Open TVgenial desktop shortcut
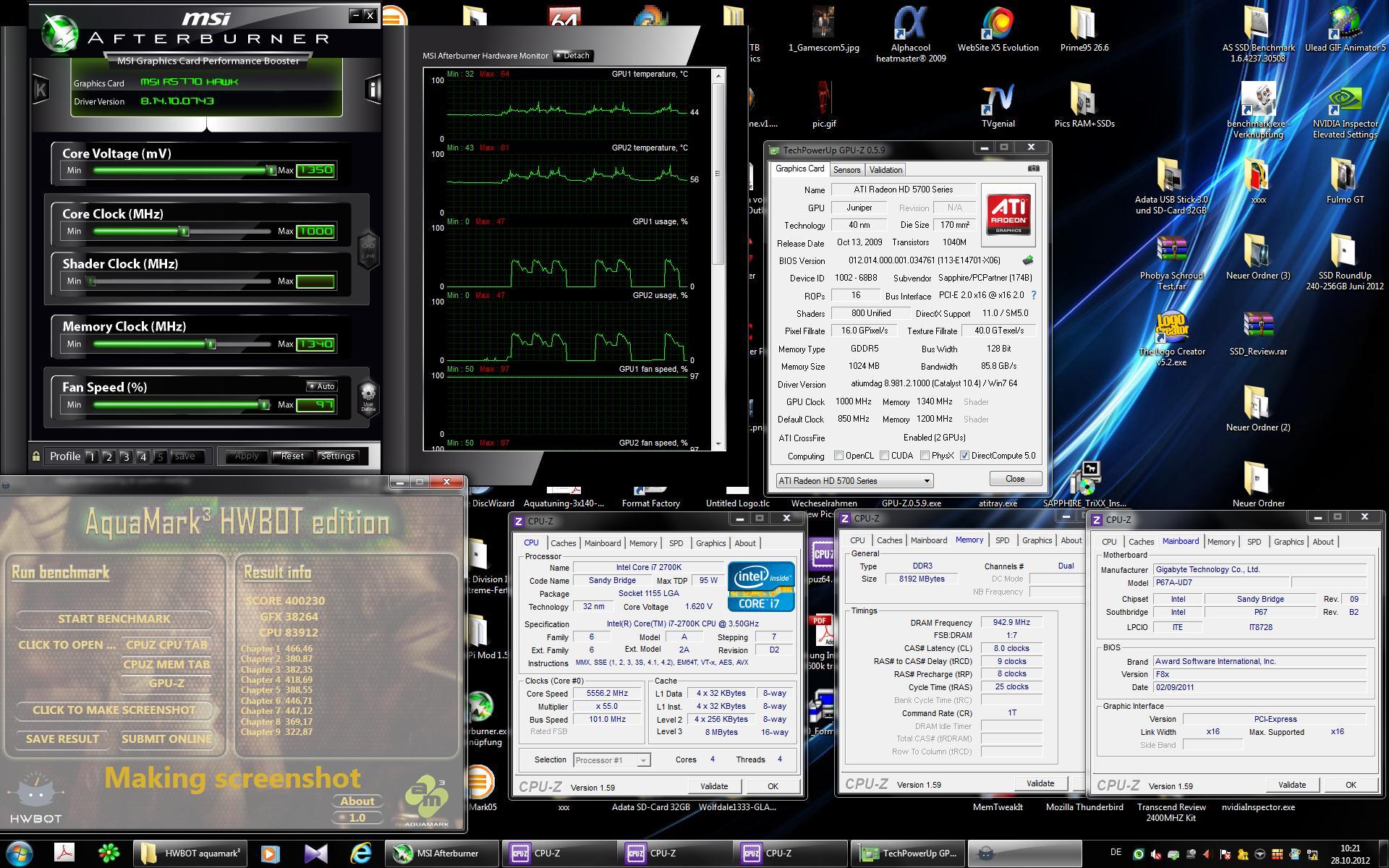The image size is (1389, 868). pos(998,106)
